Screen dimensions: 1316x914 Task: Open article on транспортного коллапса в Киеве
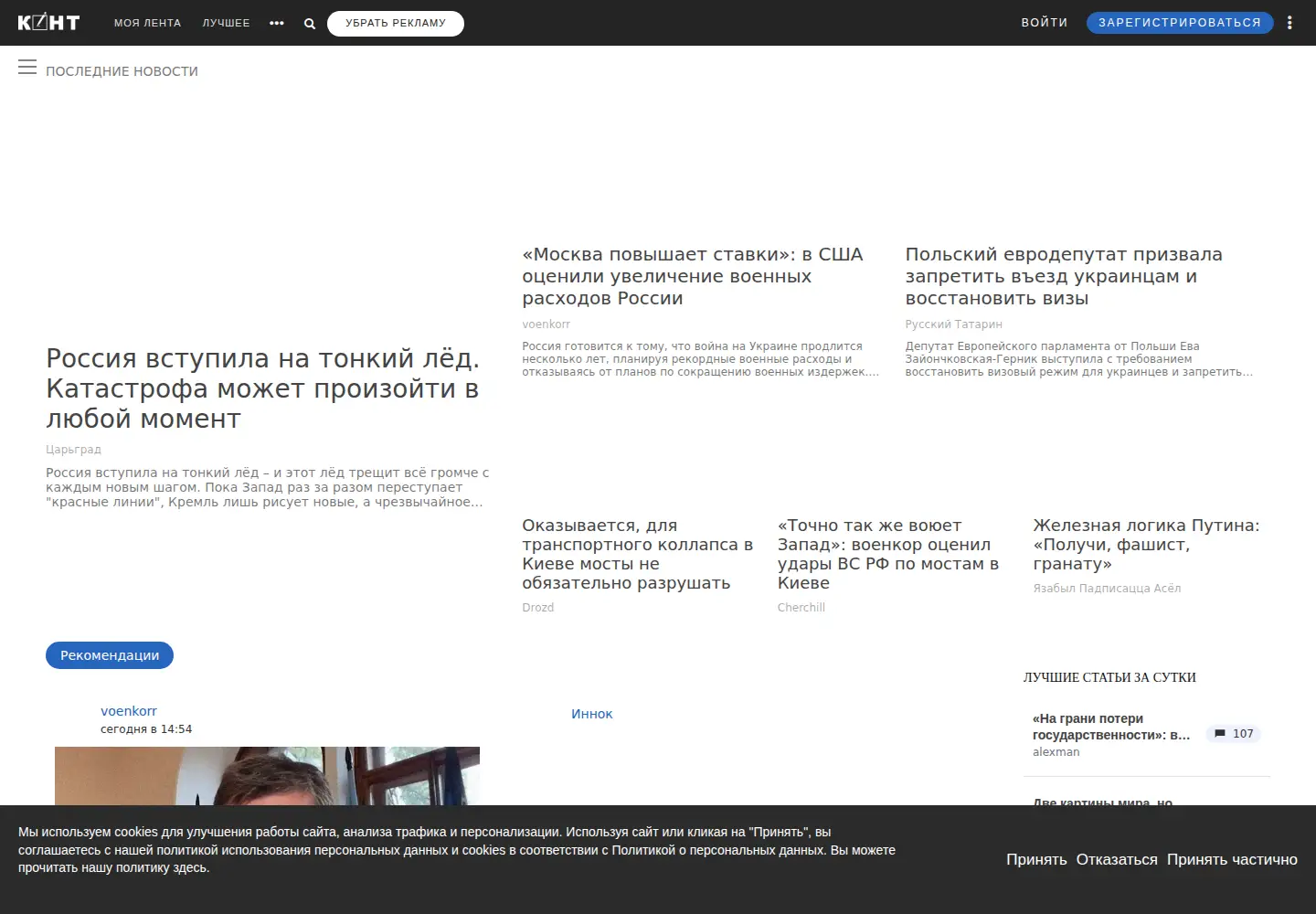coord(638,554)
